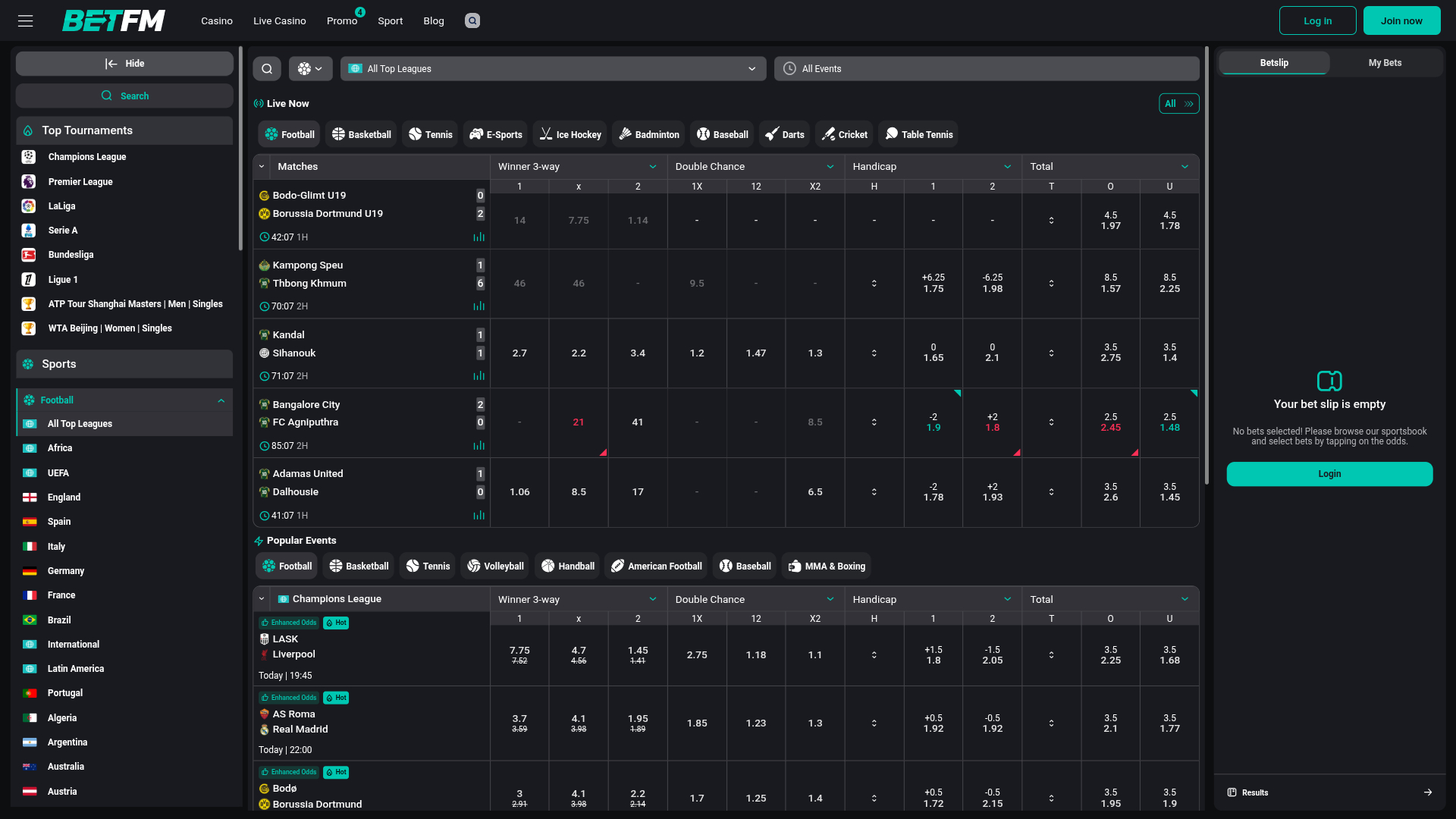Click the Join now button
This screenshot has width=1456, height=819.
pyautogui.click(x=1401, y=21)
